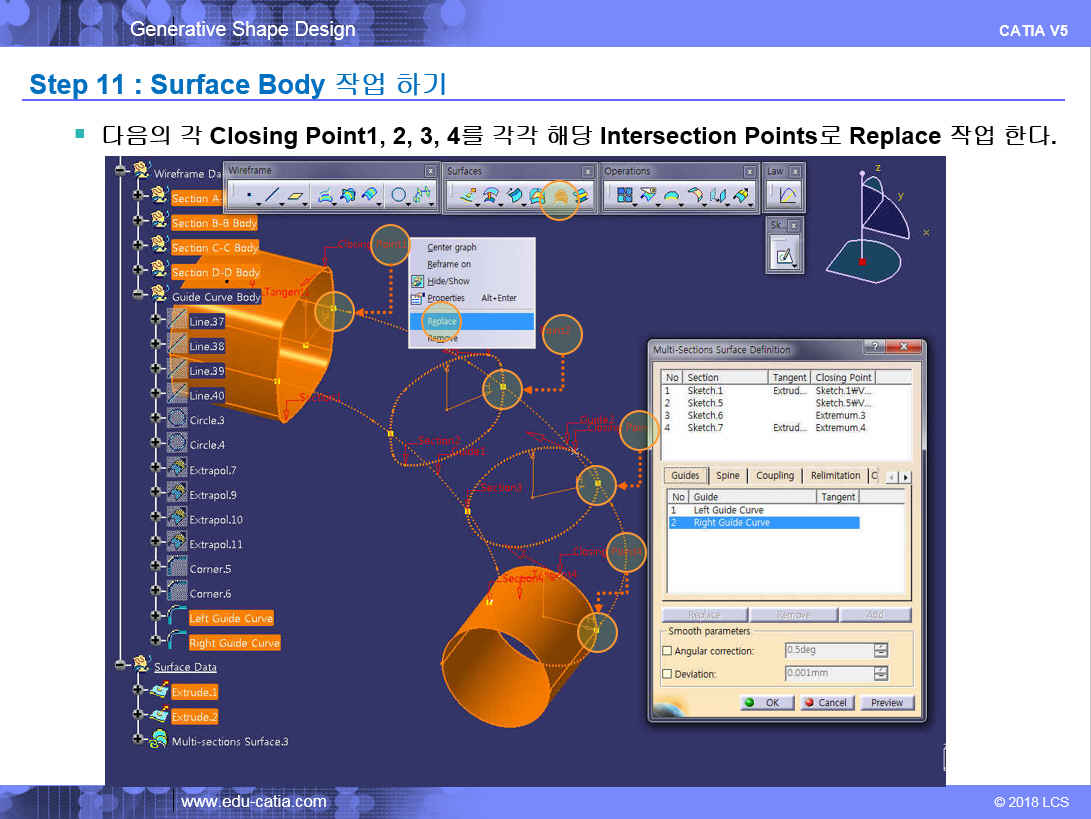Viewport: 1091px width, 819px height.
Task: Collapse the Guide Curve Body tree node
Action: [x=138, y=294]
